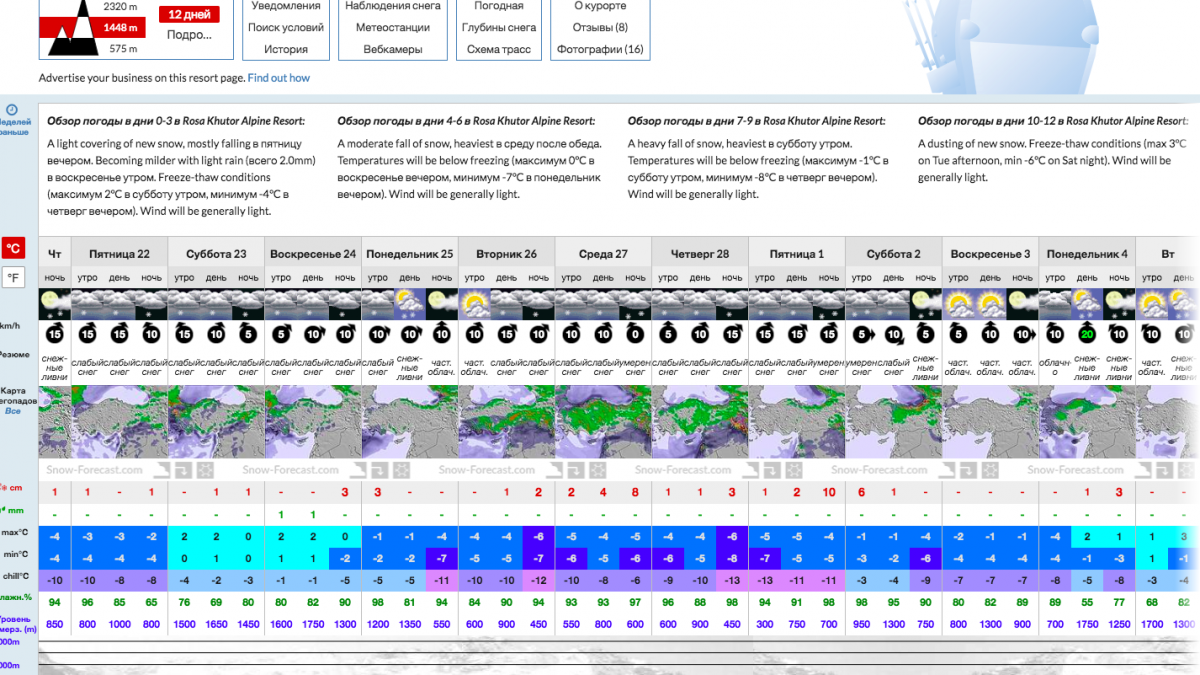
Task: Click Все link under precipitation map label
Action: tap(13, 411)
